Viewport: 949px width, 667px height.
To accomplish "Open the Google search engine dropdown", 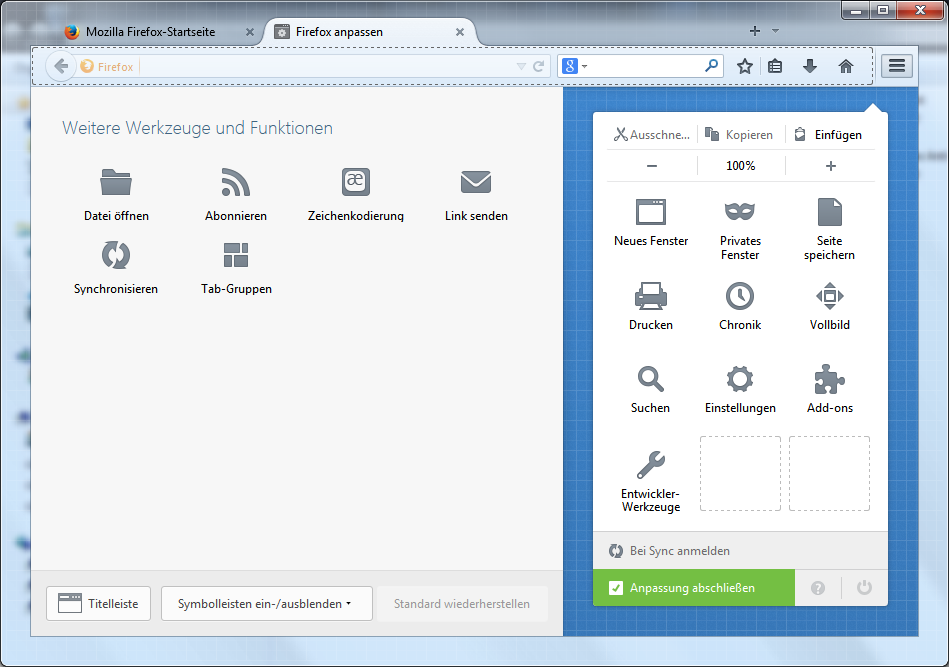I will (574, 66).
